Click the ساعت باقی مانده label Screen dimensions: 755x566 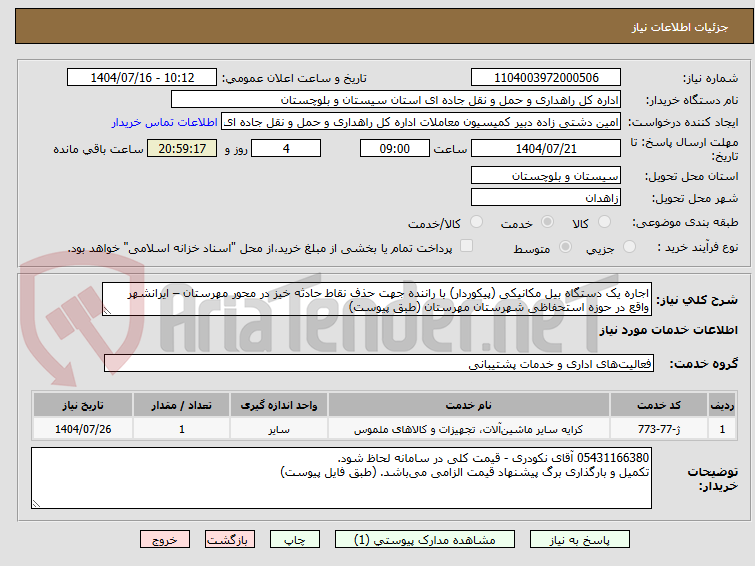[x=98, y=149]
